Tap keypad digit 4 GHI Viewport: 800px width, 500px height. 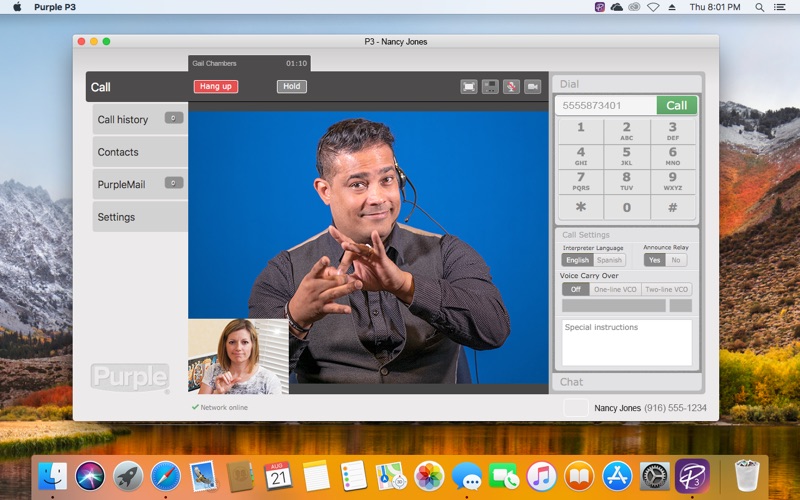[581, 156]
